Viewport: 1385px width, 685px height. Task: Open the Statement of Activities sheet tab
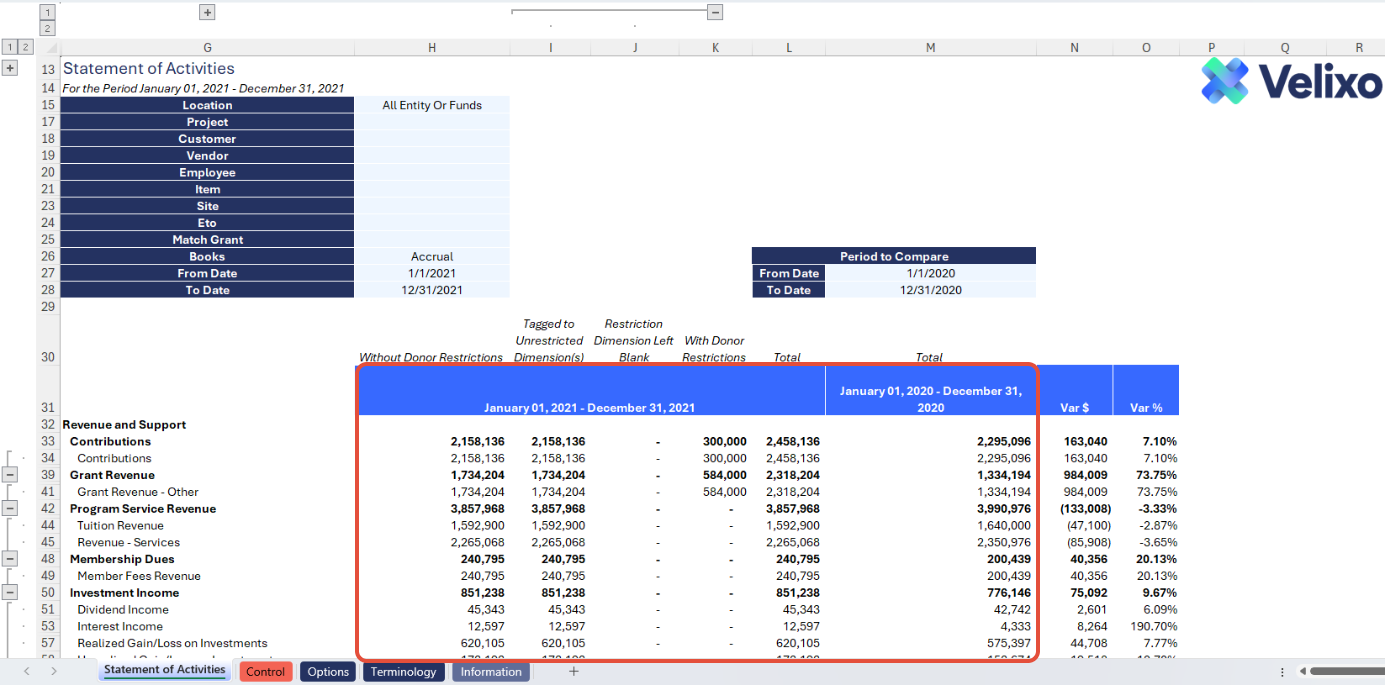coord(165,671)
